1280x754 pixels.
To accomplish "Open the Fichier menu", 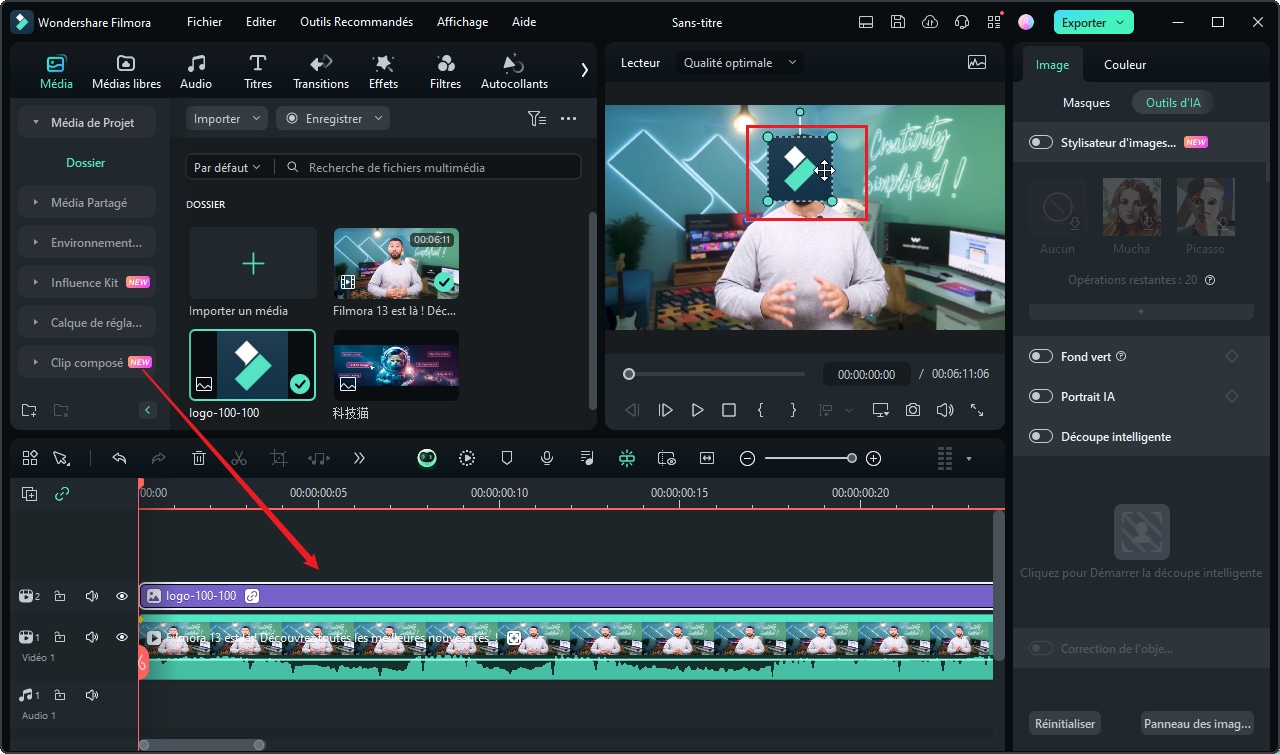I will tap(204, 22).
